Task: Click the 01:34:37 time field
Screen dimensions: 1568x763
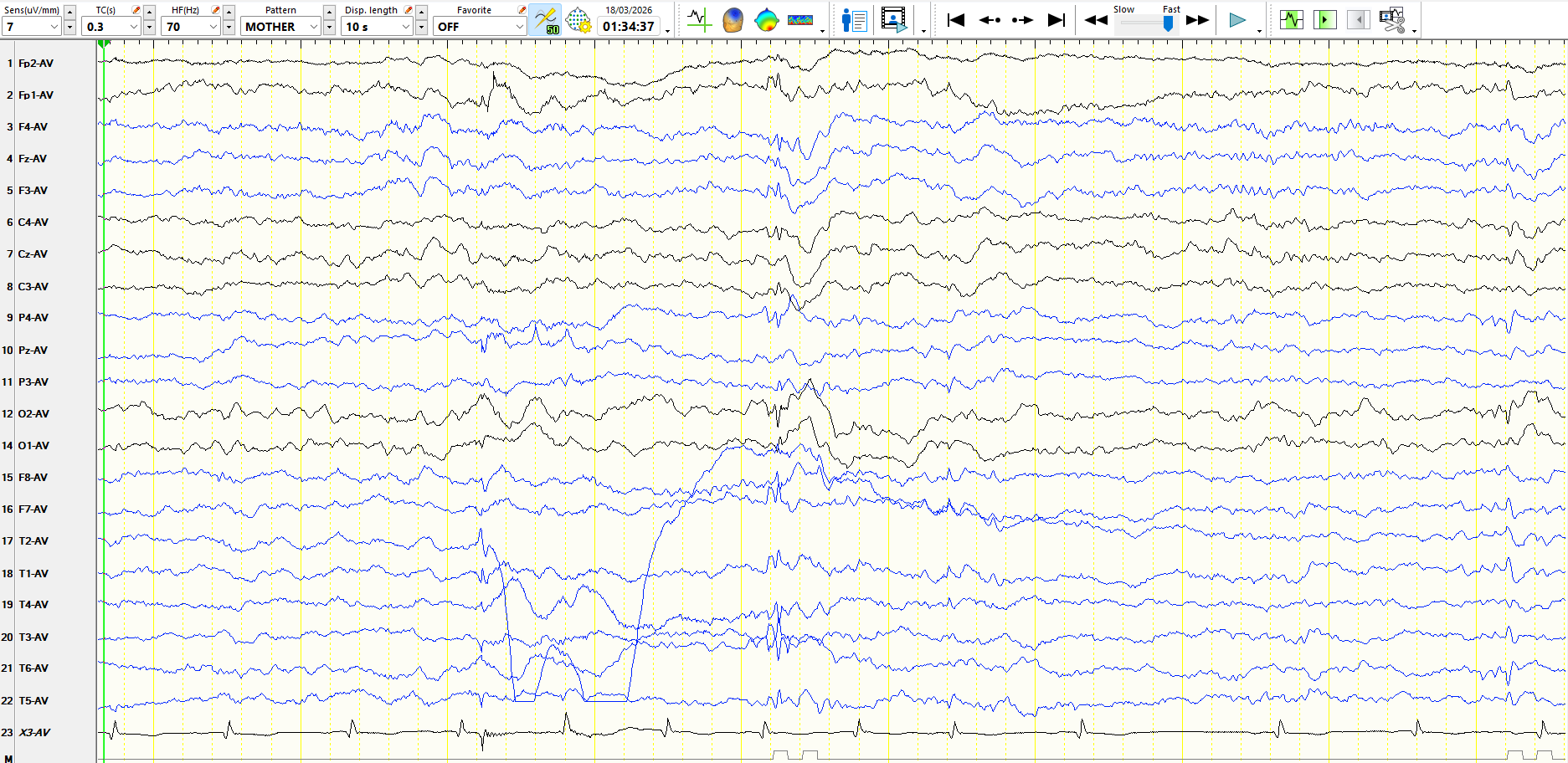Action: click(x=629, y=27)
